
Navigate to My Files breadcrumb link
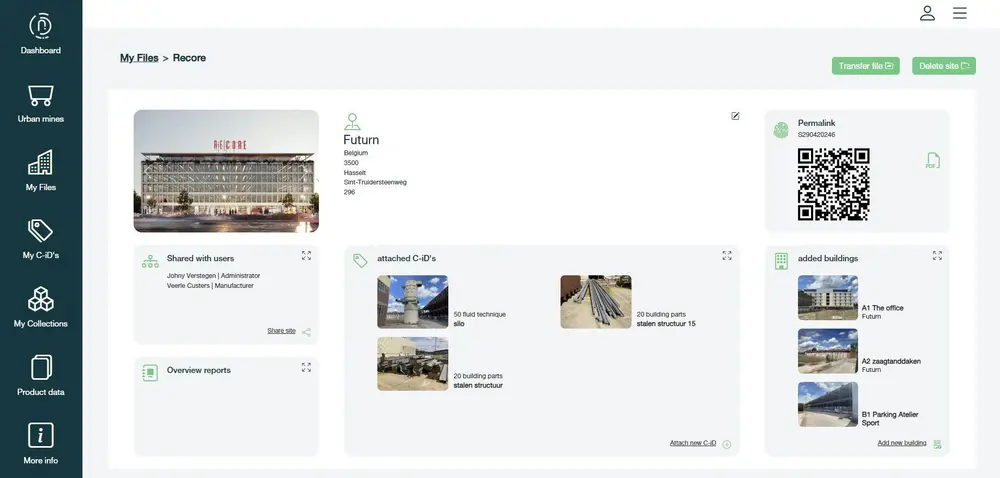[x=139, y=58]
